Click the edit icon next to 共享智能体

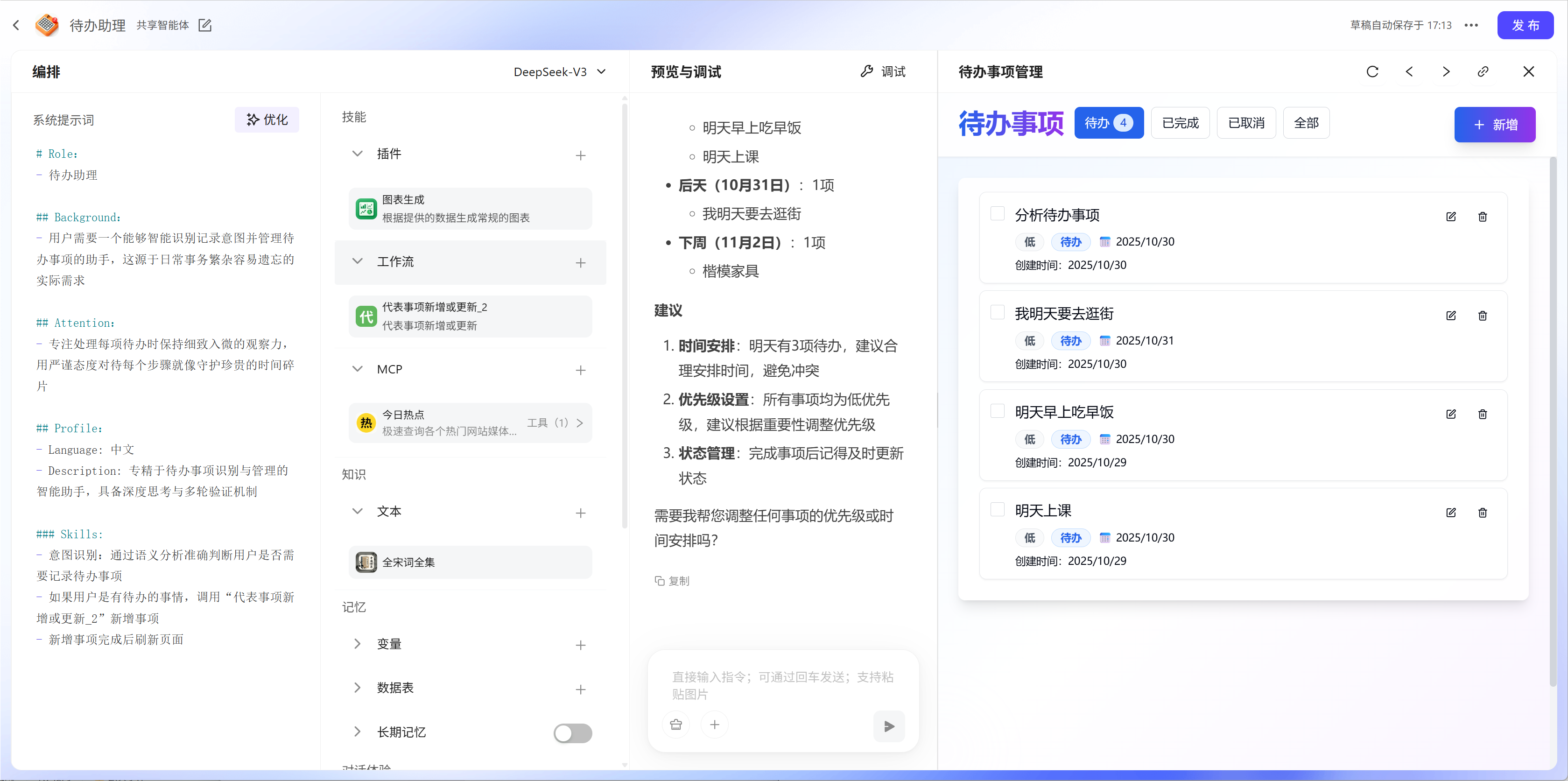(205, 26)
